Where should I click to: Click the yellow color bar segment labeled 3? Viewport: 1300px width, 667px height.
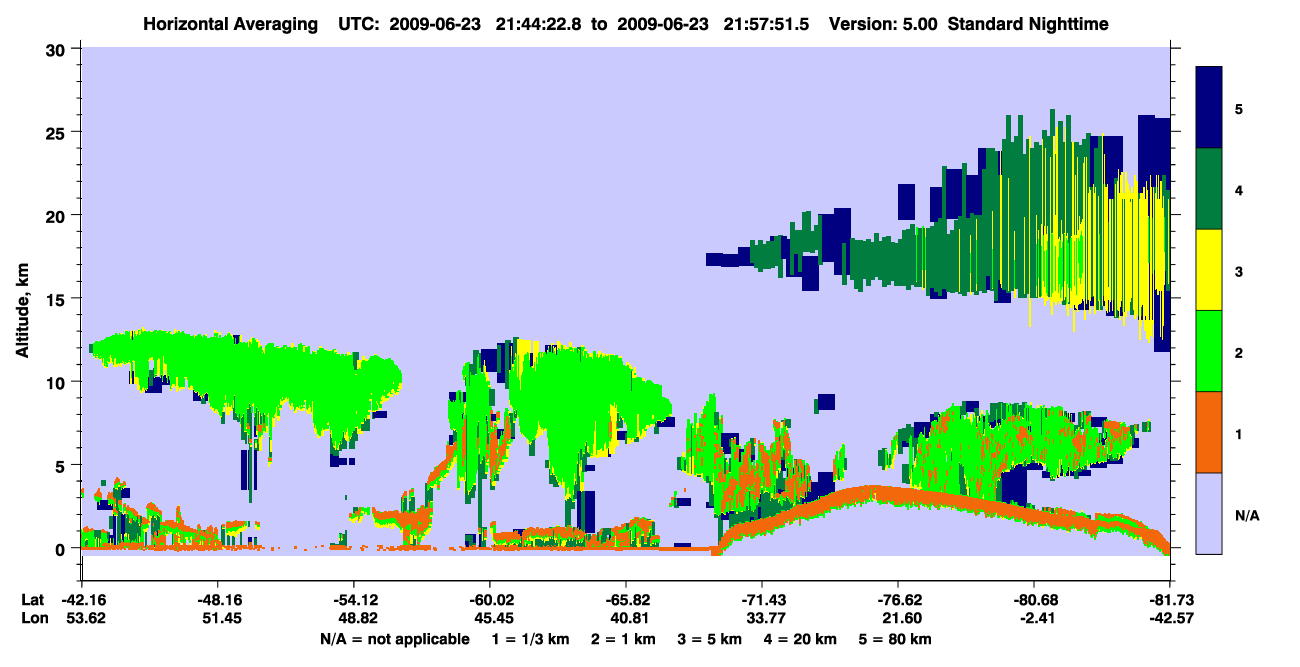(x=1209, y=270)
